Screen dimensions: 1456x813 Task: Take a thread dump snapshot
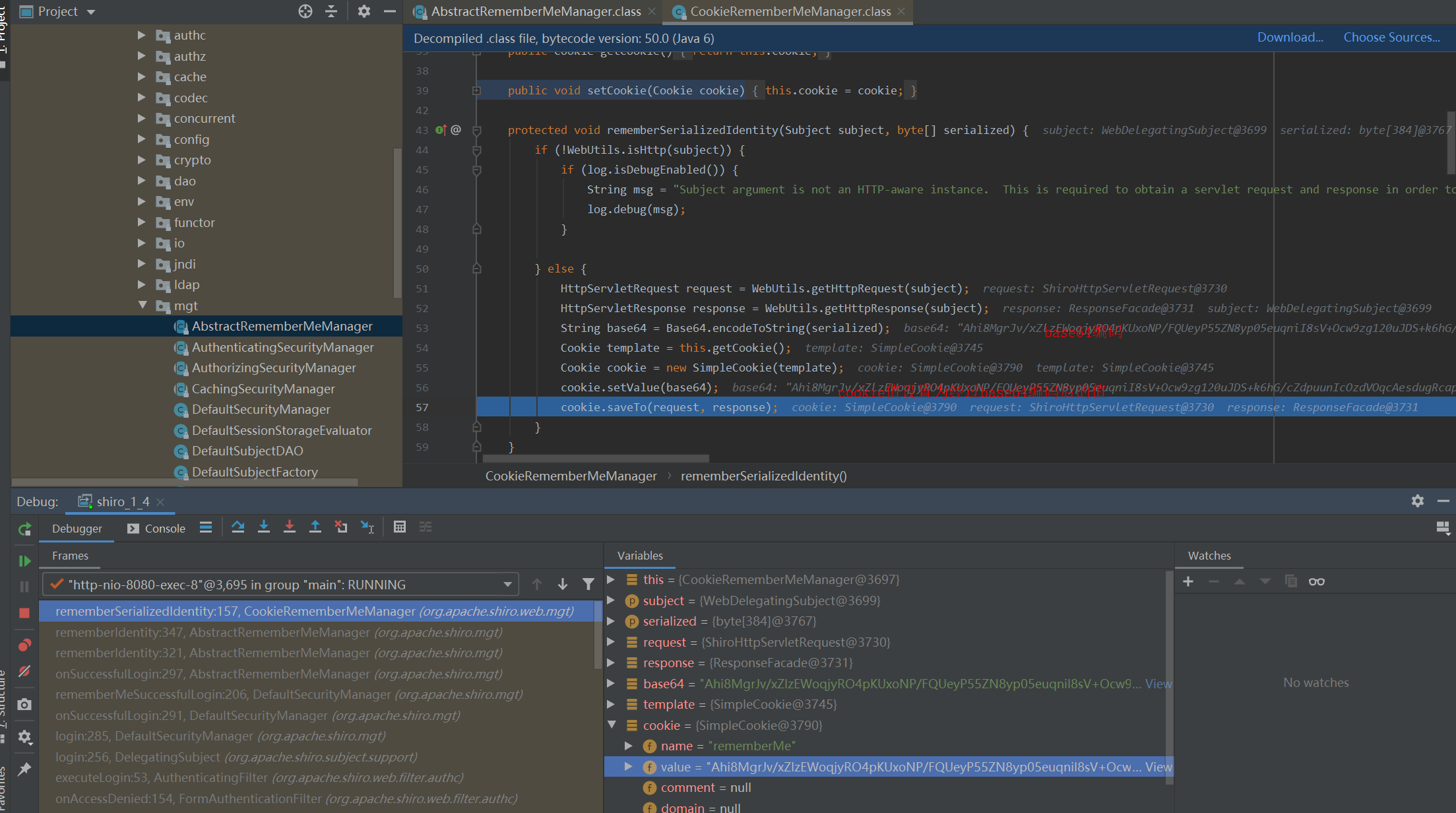pyautogui.click(x=24, y=704)
